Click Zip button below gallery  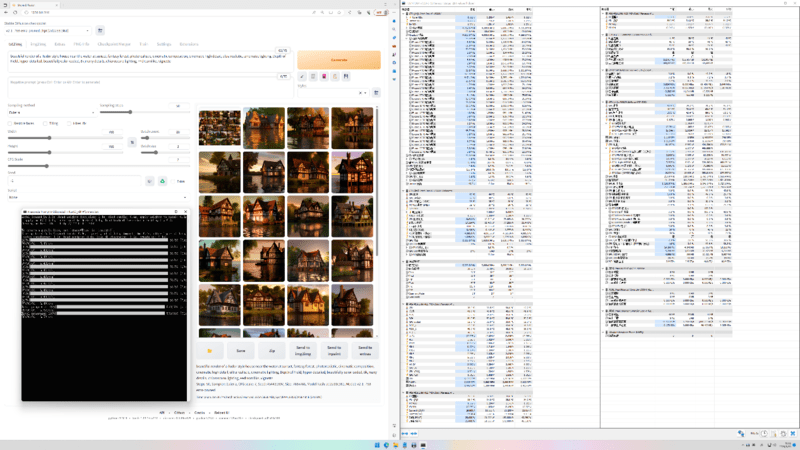click(x=272, y=351)
